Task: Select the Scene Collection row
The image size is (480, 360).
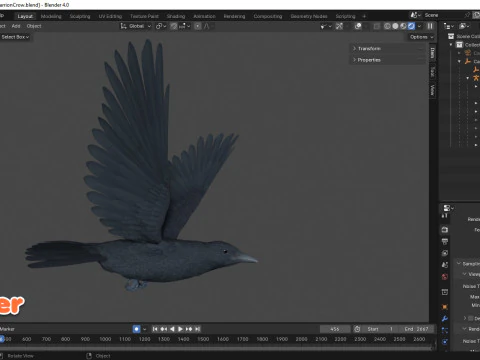Action: tap(464, 36)
